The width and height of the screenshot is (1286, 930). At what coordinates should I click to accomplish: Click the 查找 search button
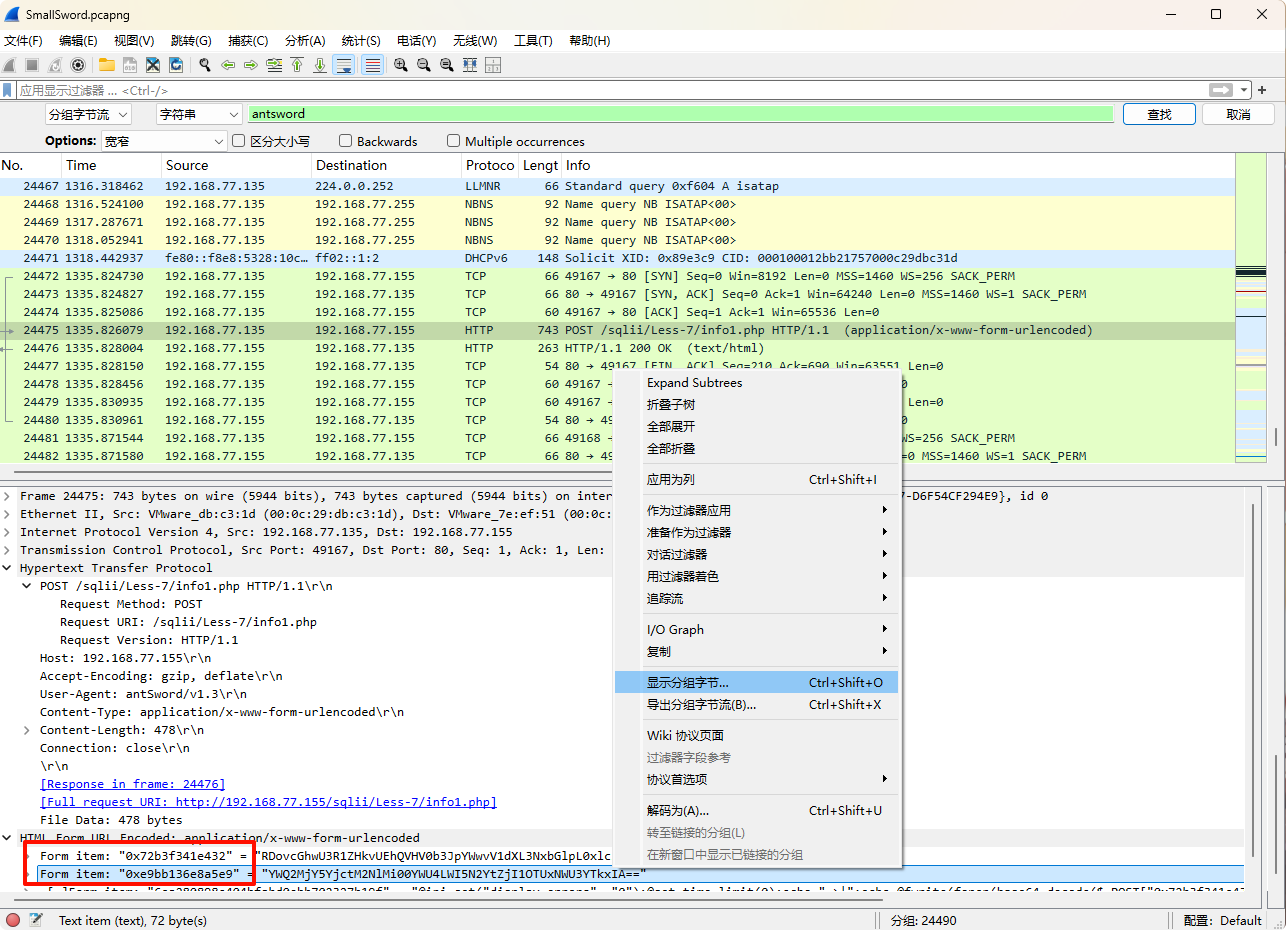click(x=1159, y=114)
